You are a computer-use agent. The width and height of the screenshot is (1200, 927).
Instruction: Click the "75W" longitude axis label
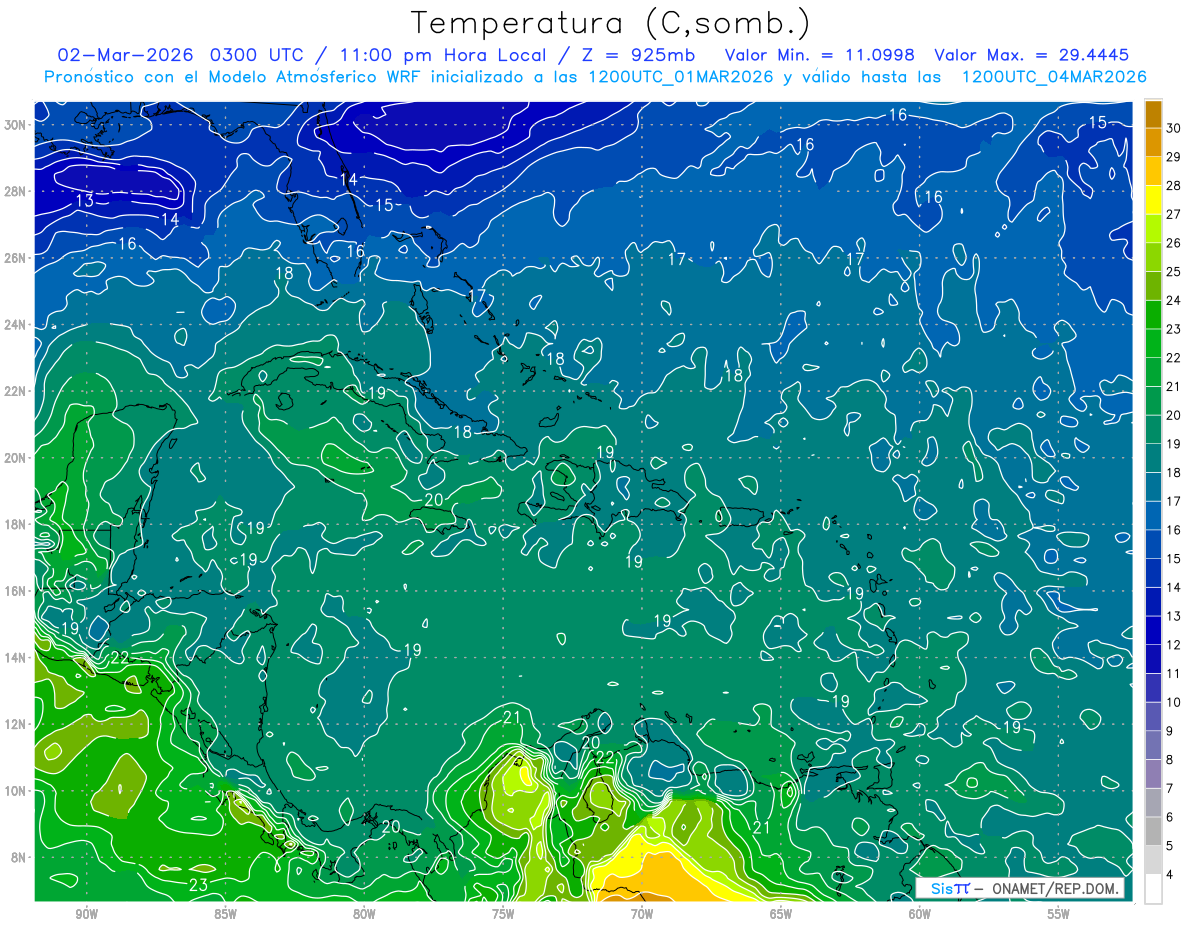pyautogui.click(x=503, y=914)
